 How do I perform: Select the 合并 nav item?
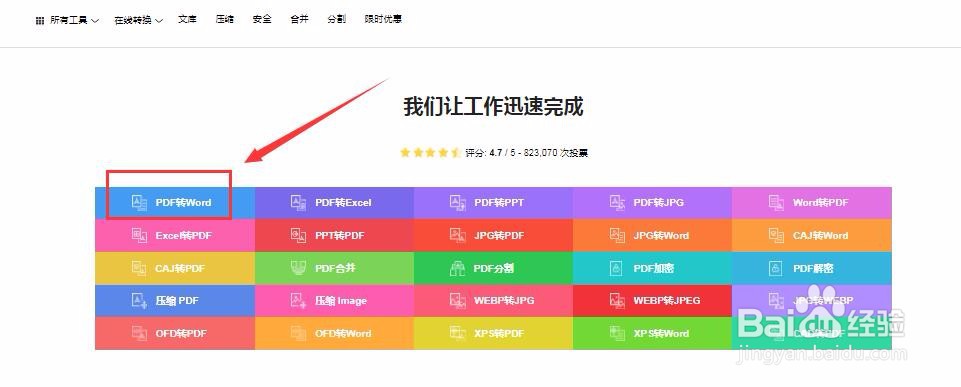pyautogui.click(x=299, y=19)
